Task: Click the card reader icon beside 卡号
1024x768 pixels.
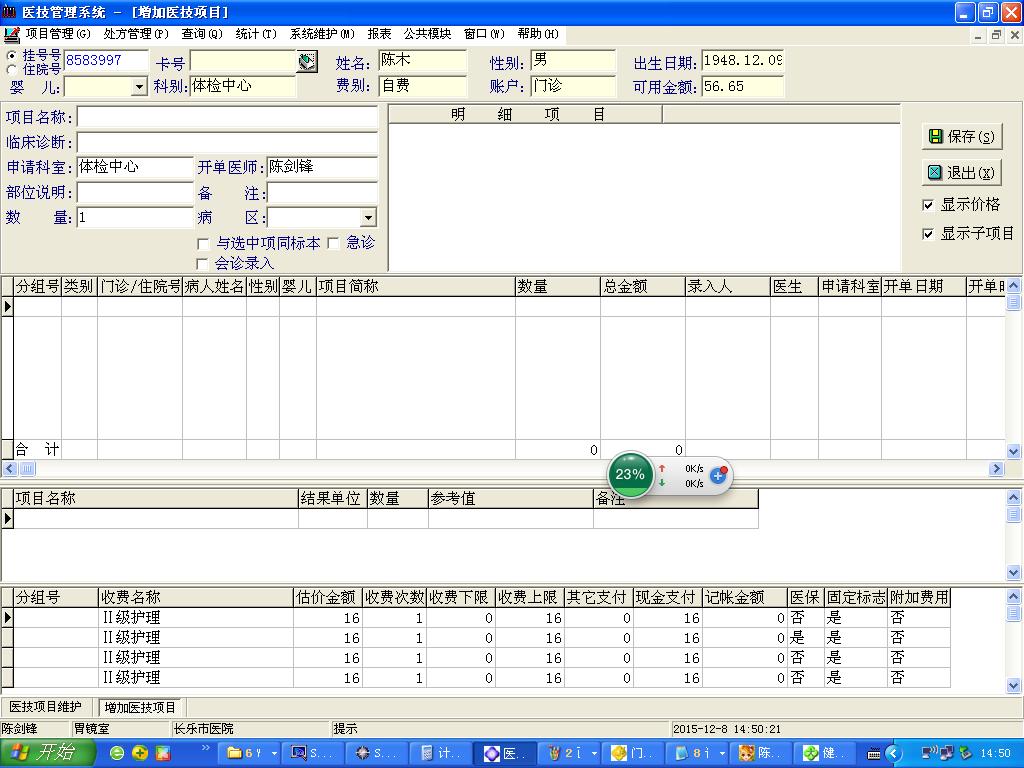Action: coord(307,61)
